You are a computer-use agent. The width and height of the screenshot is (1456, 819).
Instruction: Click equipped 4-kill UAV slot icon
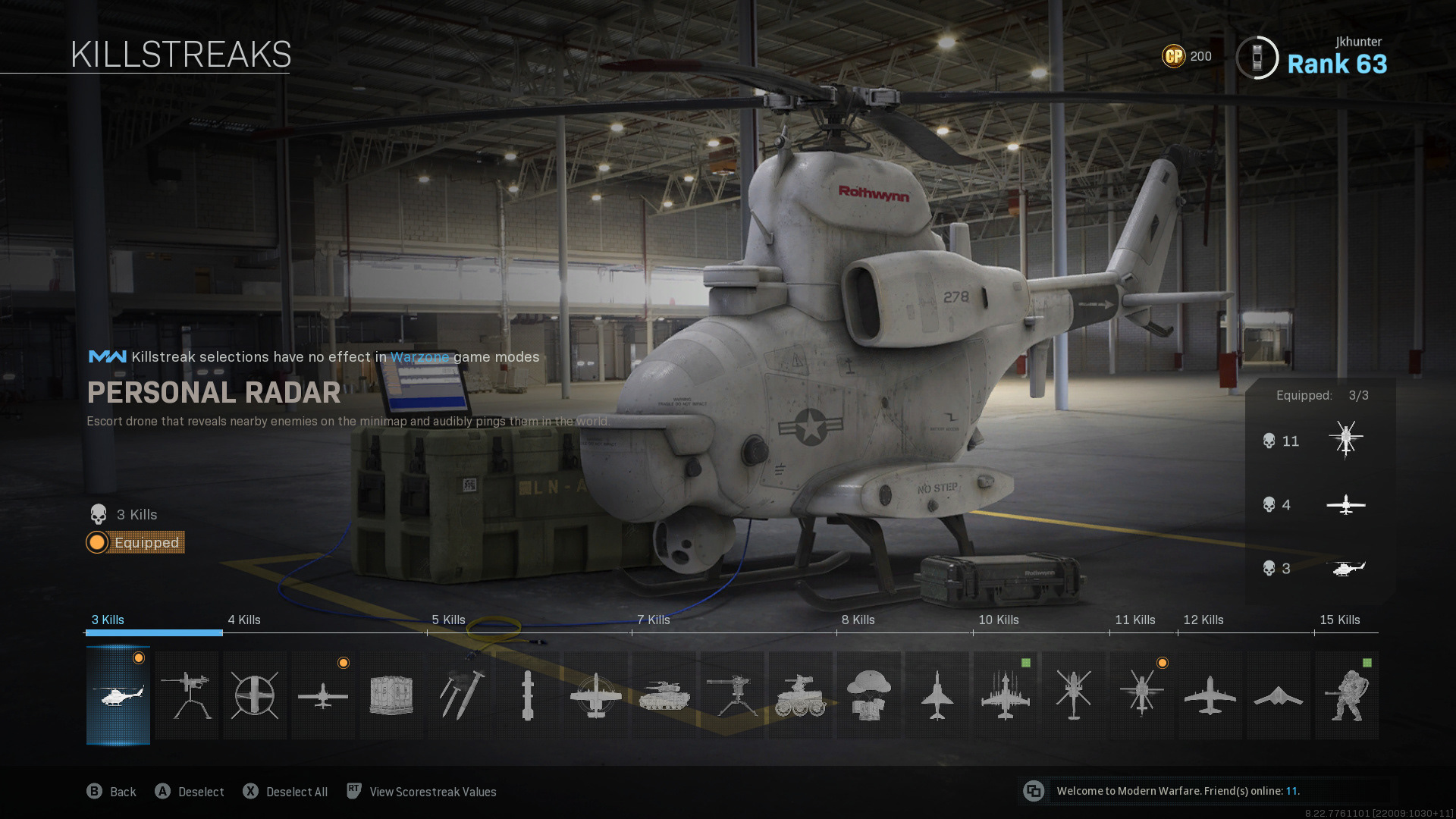pyautogui.click(x=1346, y=504)
